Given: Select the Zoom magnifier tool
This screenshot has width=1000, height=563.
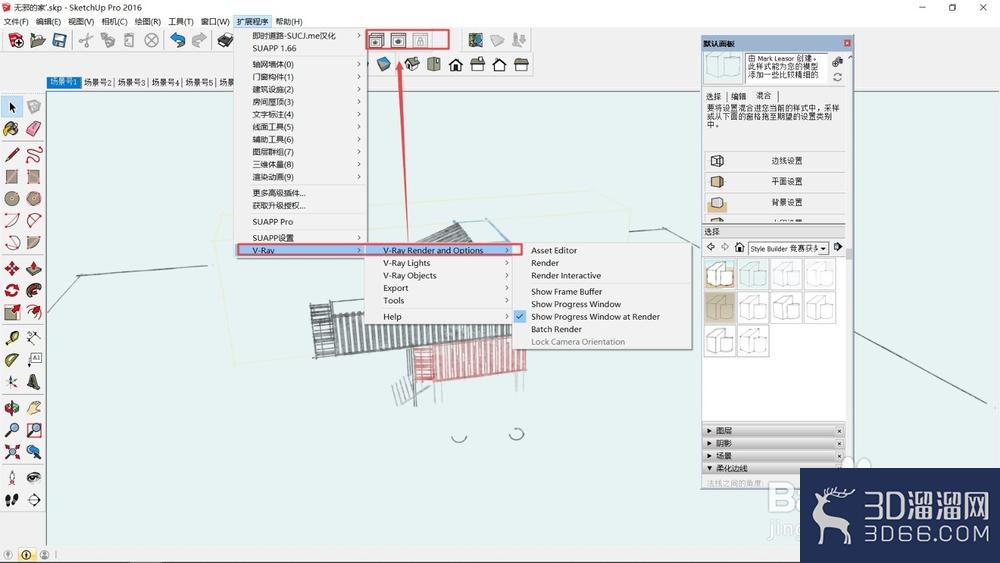Looking at the screenshot, I should click(11, 430).
